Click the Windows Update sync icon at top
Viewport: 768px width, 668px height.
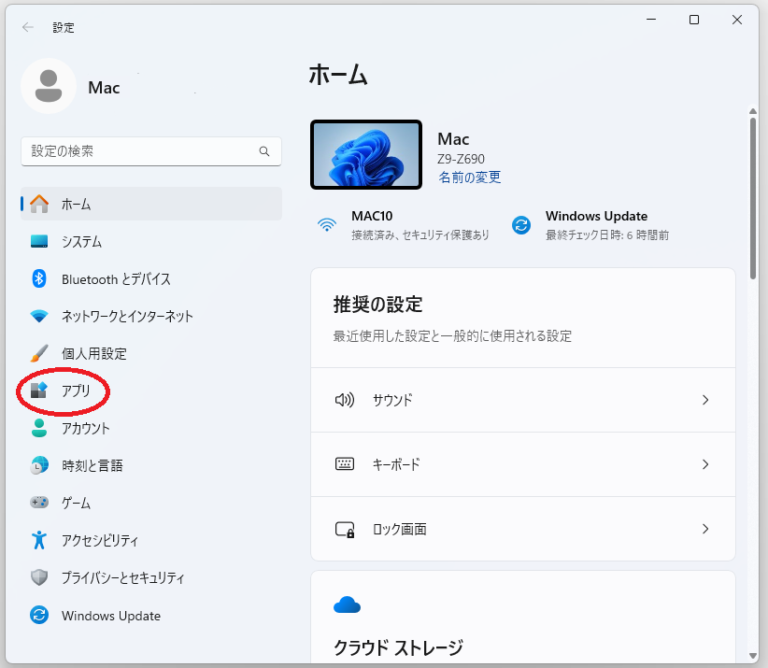click(x=521, y=225)
